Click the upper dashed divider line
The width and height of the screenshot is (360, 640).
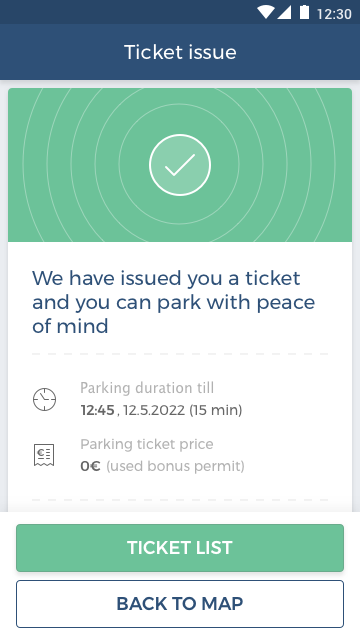180,354
